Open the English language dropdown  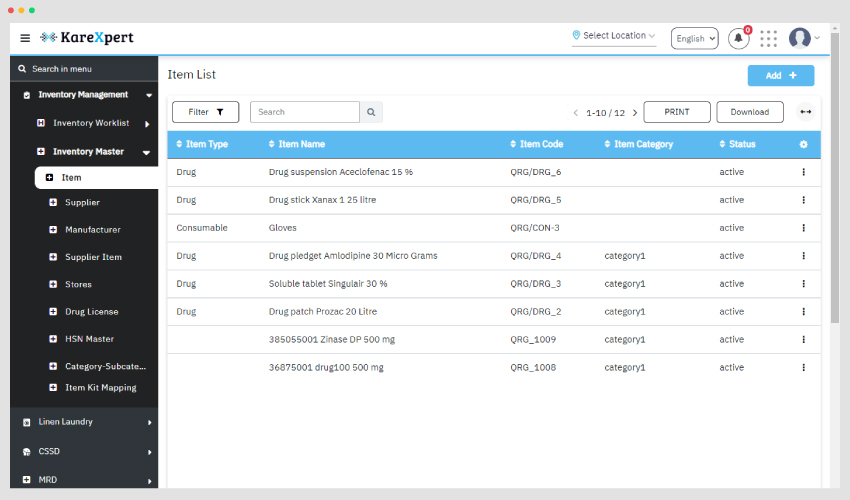[694, 39]
